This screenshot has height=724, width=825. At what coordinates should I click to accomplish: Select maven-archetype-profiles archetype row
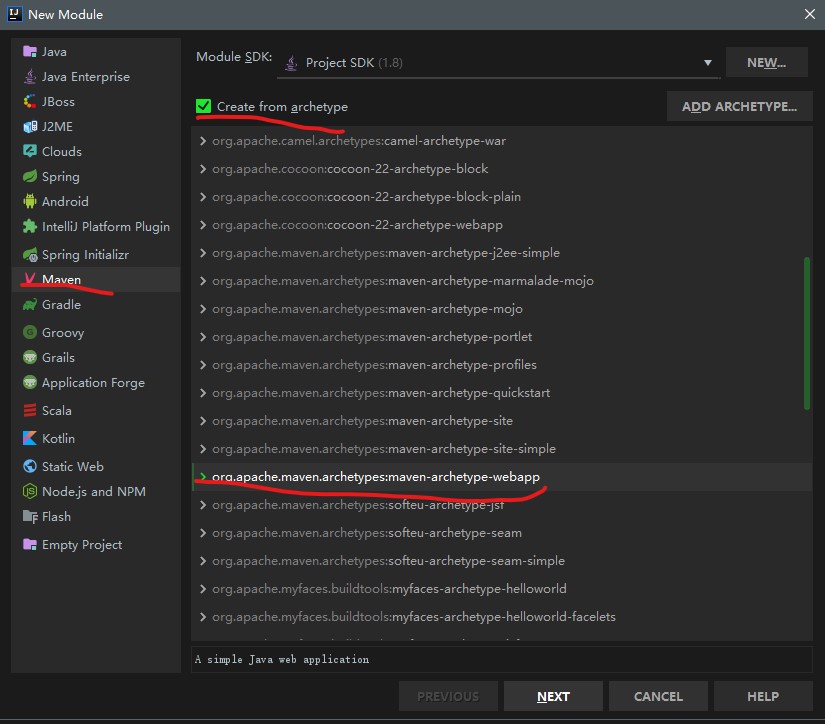point(501,365)
